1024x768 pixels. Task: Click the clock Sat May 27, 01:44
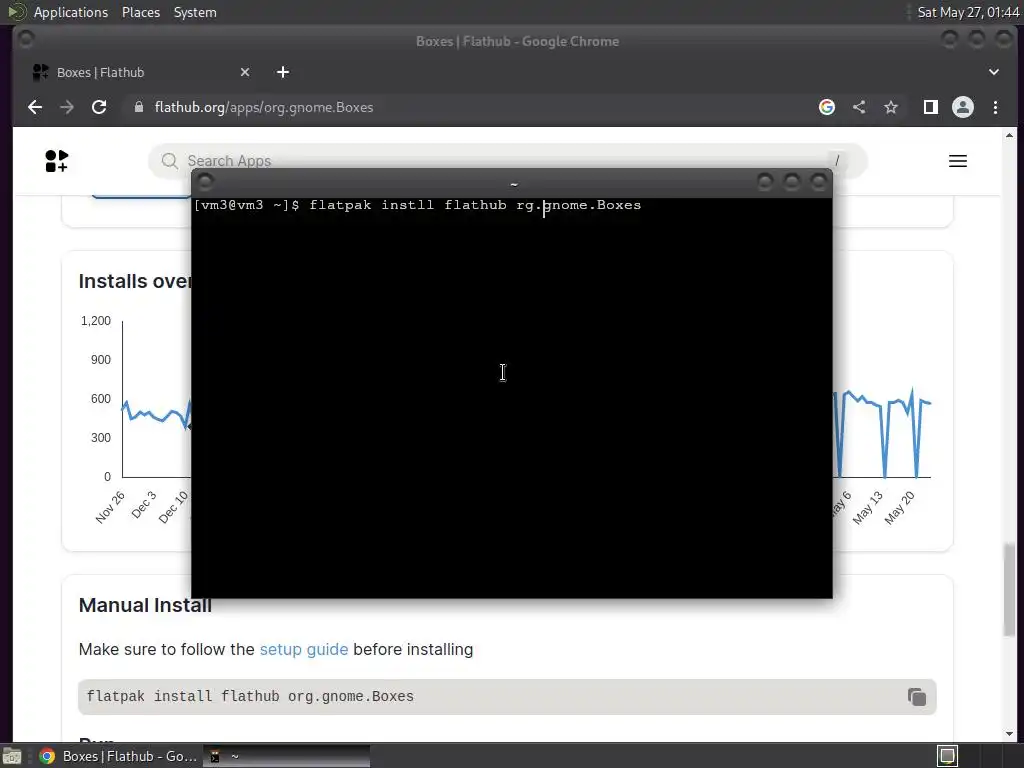click(x=968, y=12)
